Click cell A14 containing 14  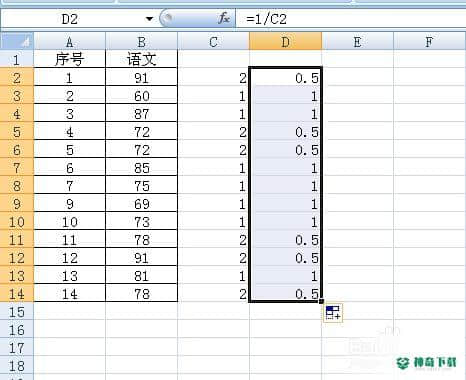(69, 294)
